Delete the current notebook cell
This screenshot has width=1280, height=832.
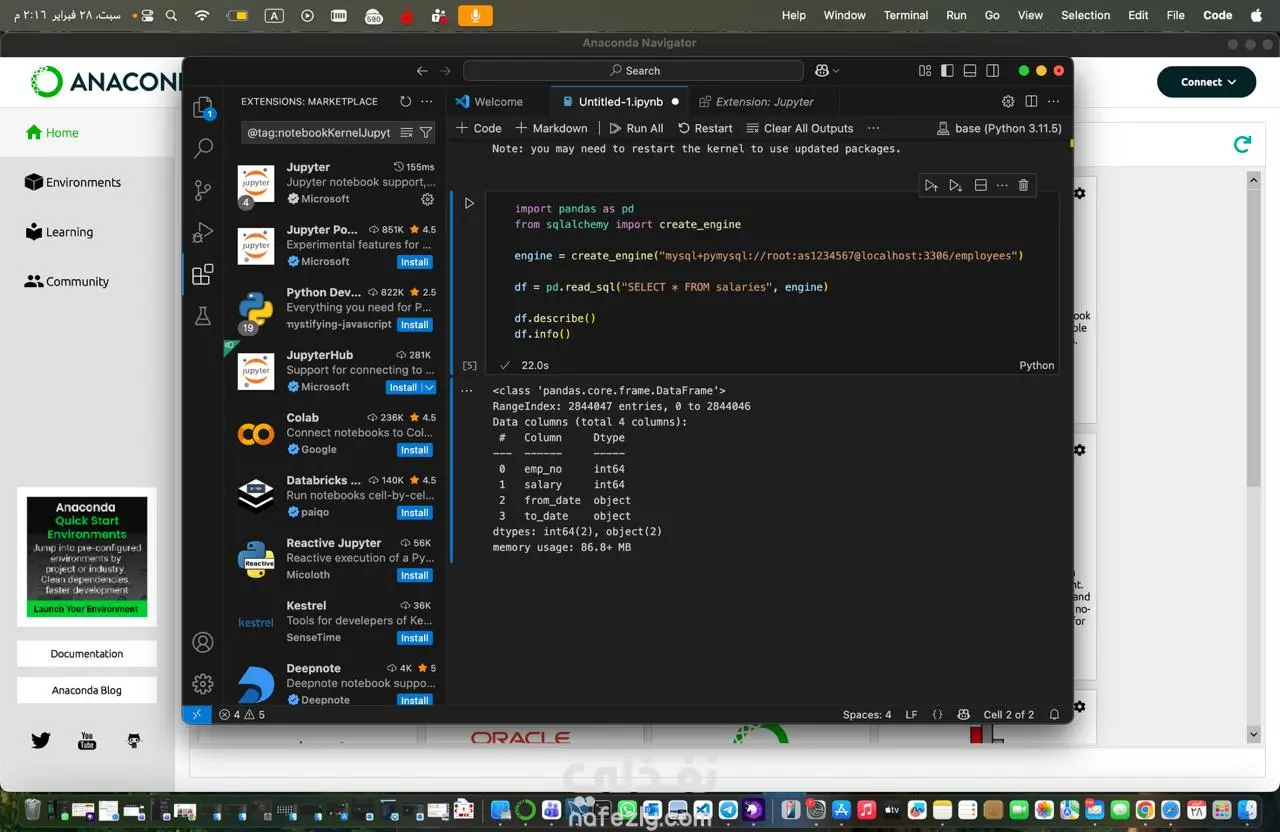click(x=1023, y=185)
